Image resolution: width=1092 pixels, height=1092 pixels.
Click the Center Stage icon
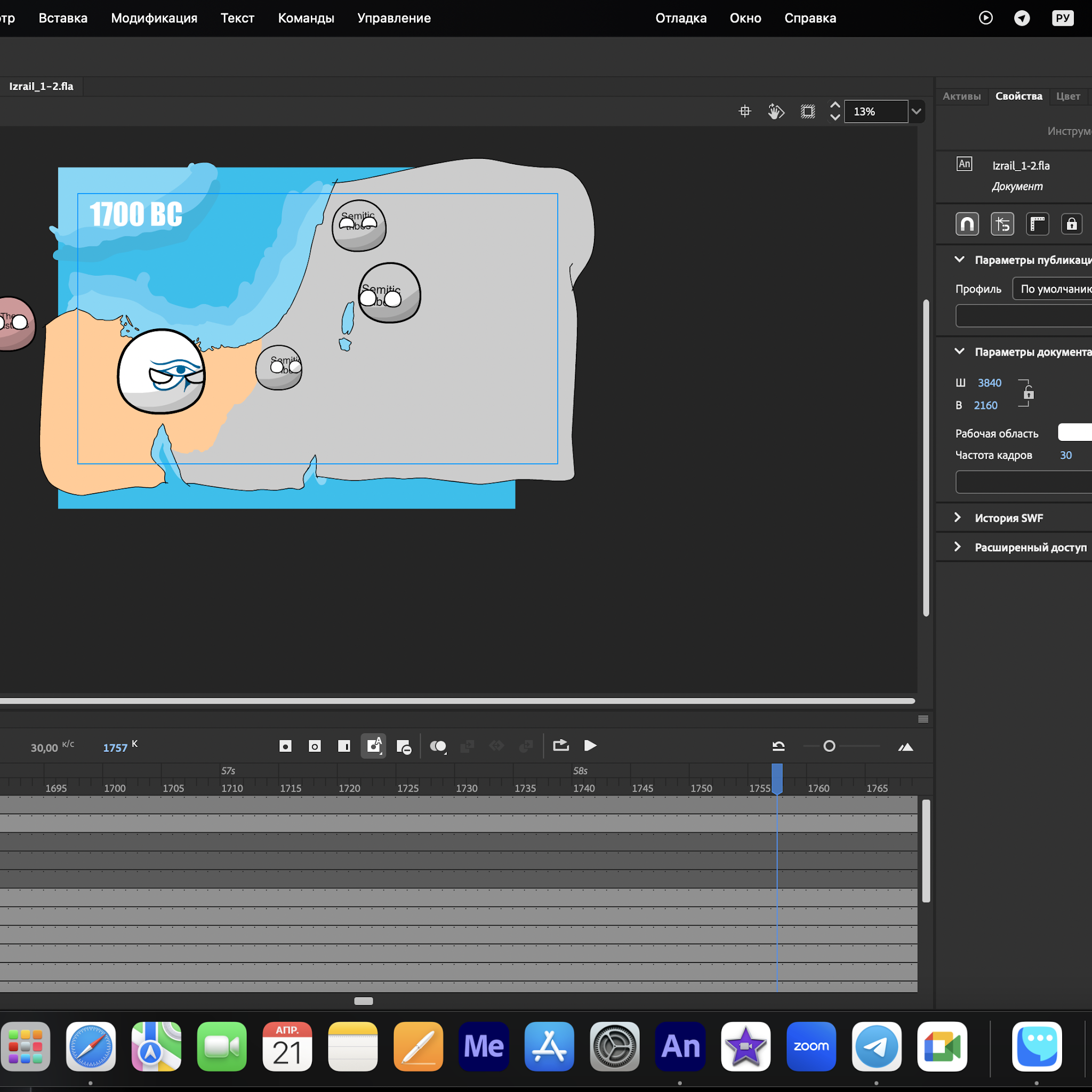(744, 111)
